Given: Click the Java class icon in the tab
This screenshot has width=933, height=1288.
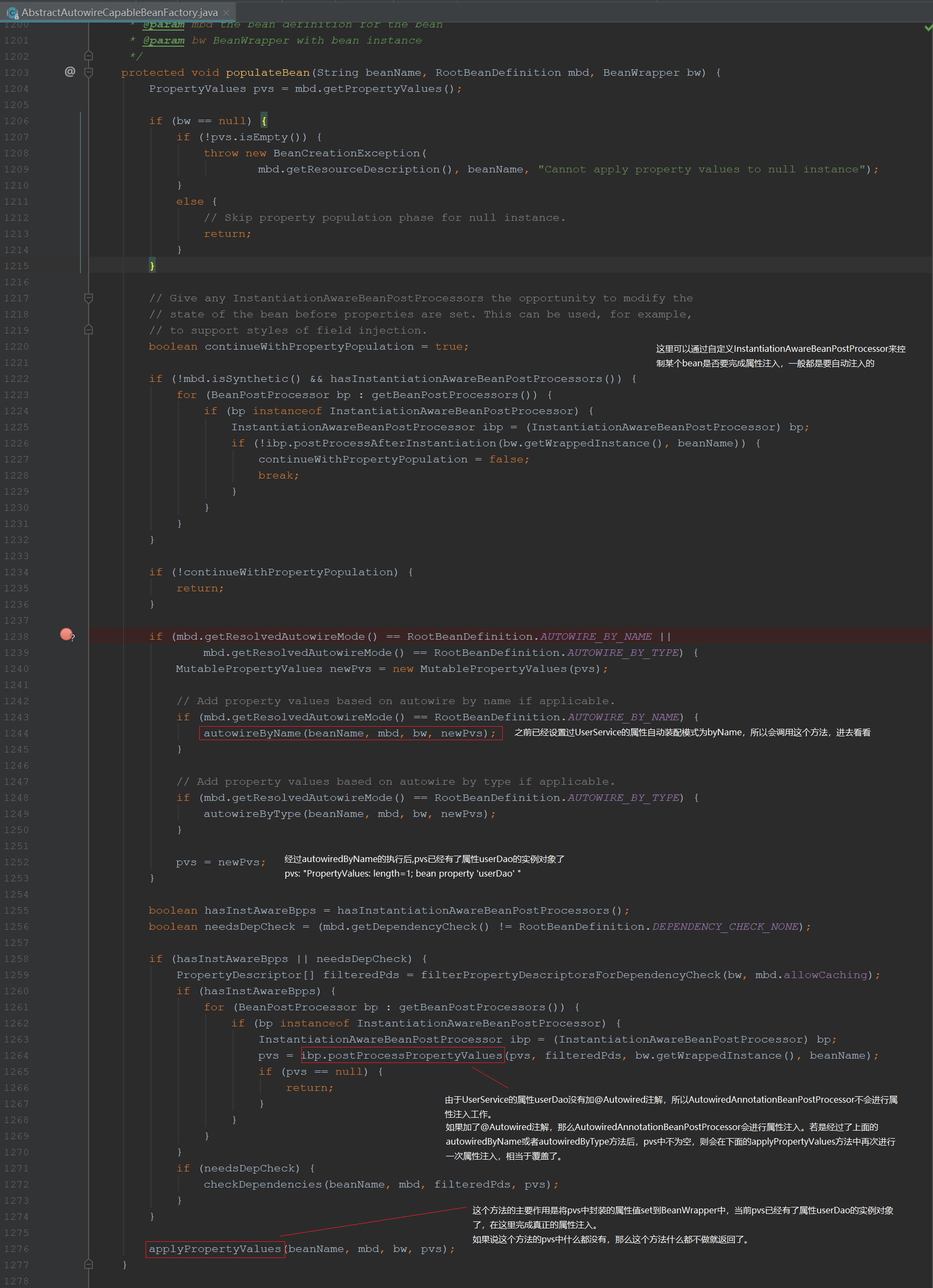Looking at the screenshot, I should [x=12, y=12].
